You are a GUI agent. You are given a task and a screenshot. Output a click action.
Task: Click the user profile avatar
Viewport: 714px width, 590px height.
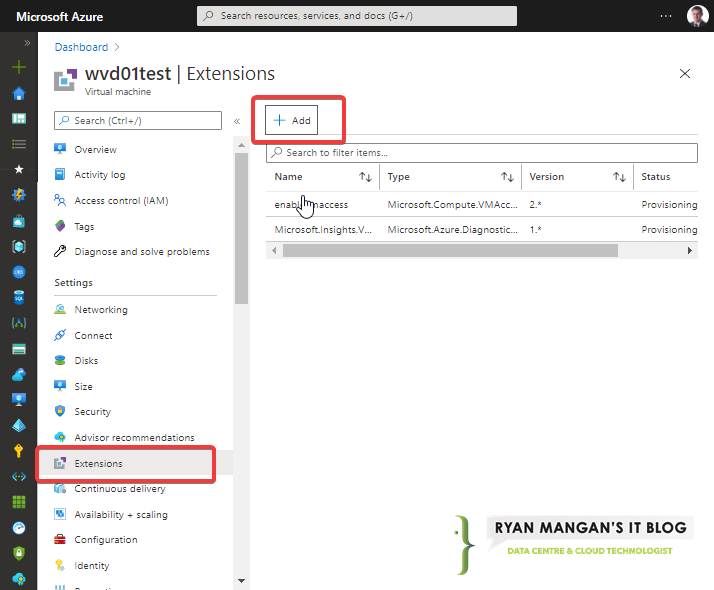pos(697,15)
